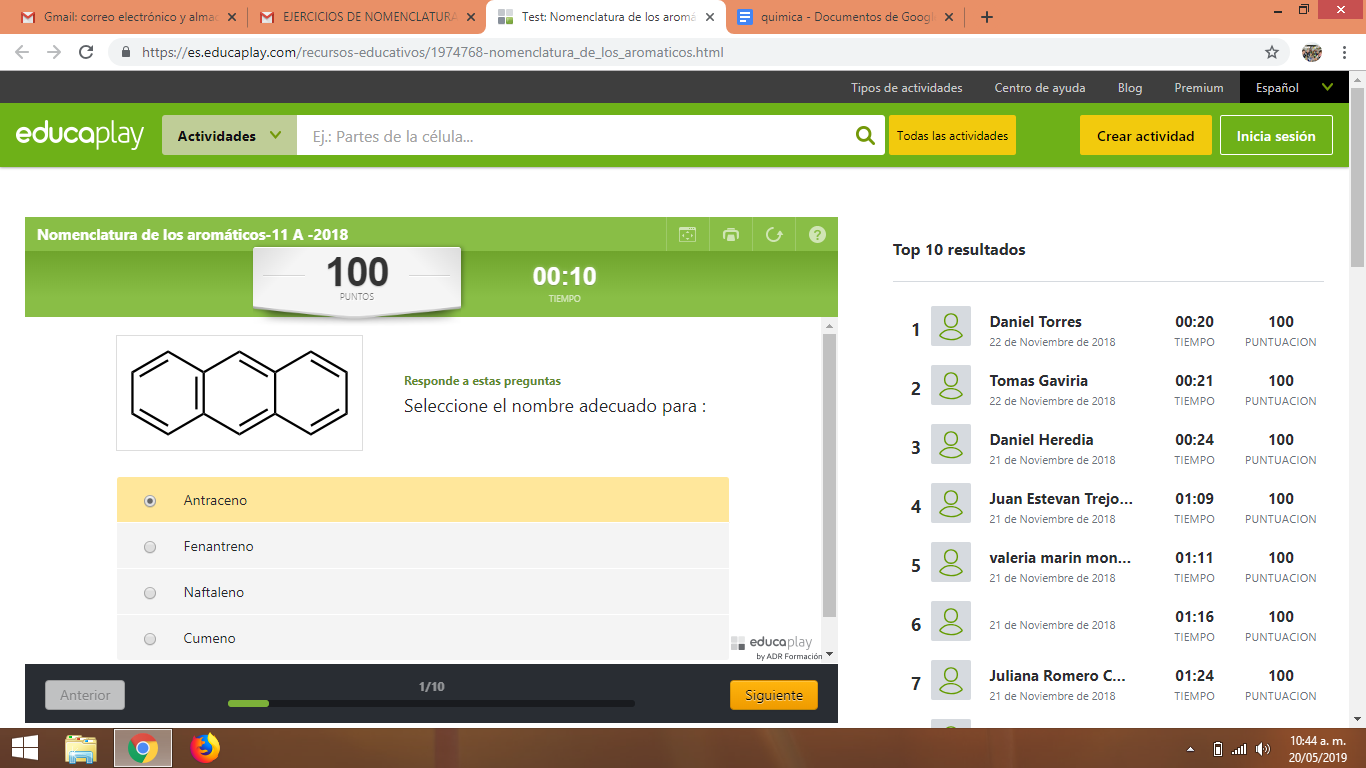
Task: Open Firefox from taskbar
Action: (x=205, y=748)
